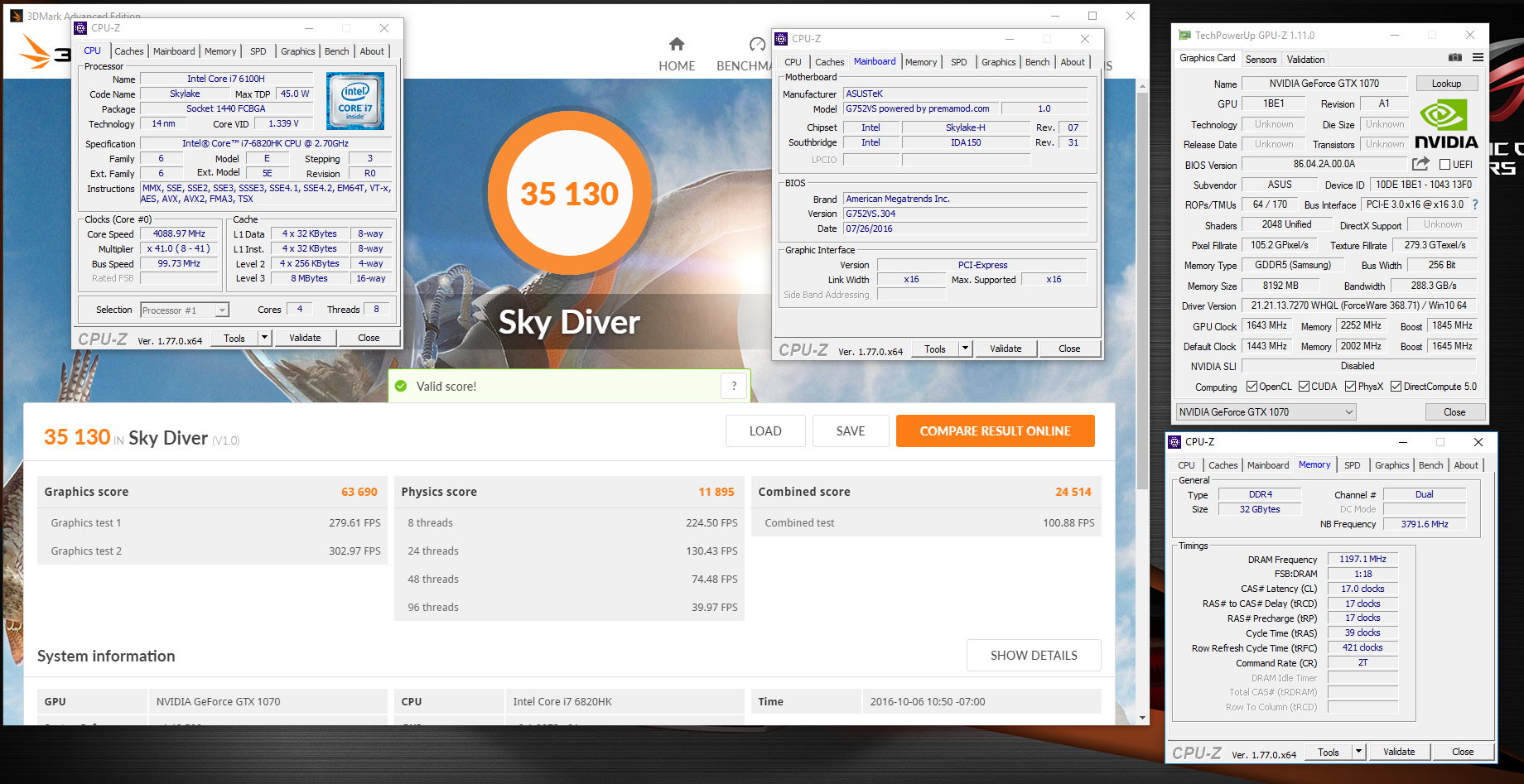This screenshot has height=784, width=1524.
Task: Click the CPU-Z title icon in Memory window
Action: click(x=1174, y=442)
